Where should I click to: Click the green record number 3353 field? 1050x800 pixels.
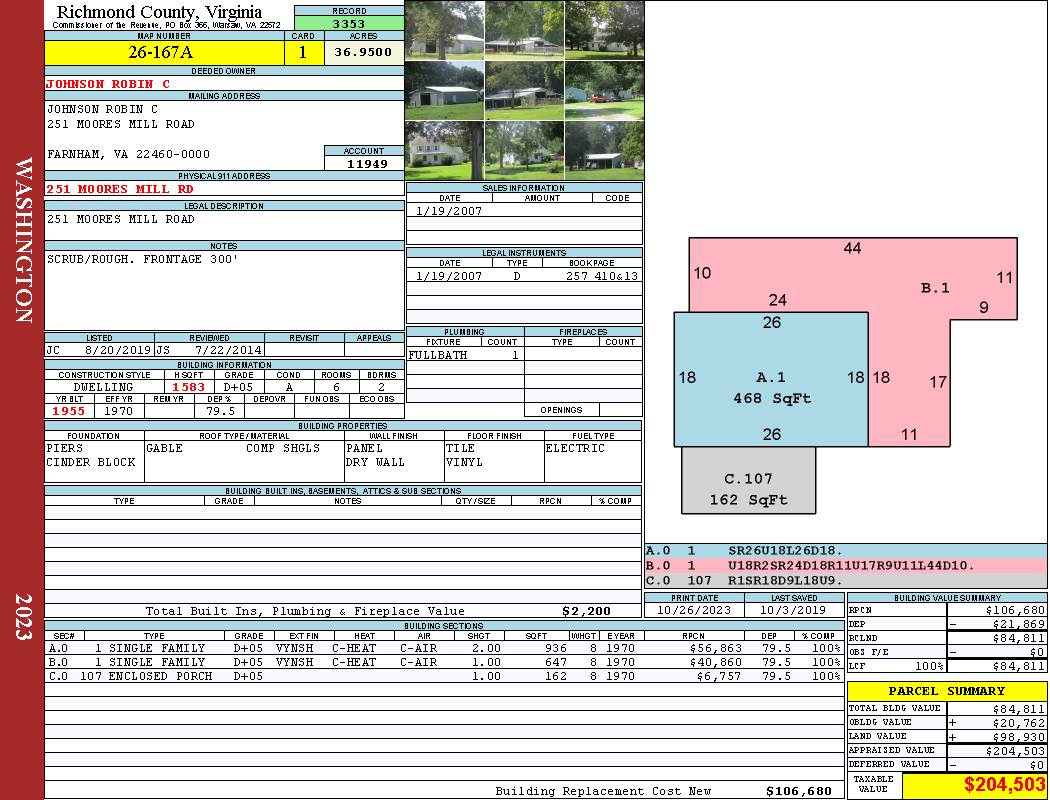pyautogui.click(x=349, y=23)
